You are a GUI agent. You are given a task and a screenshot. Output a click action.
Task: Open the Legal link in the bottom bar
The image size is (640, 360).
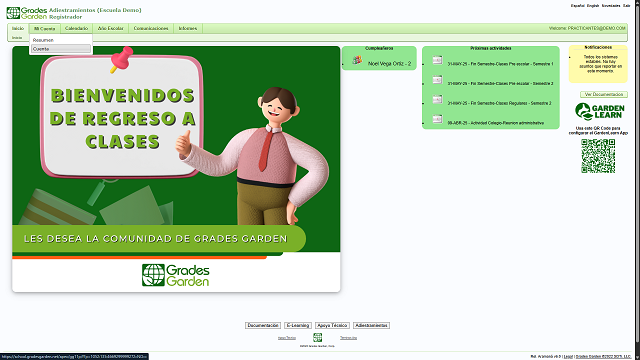[x=569, y=357]
